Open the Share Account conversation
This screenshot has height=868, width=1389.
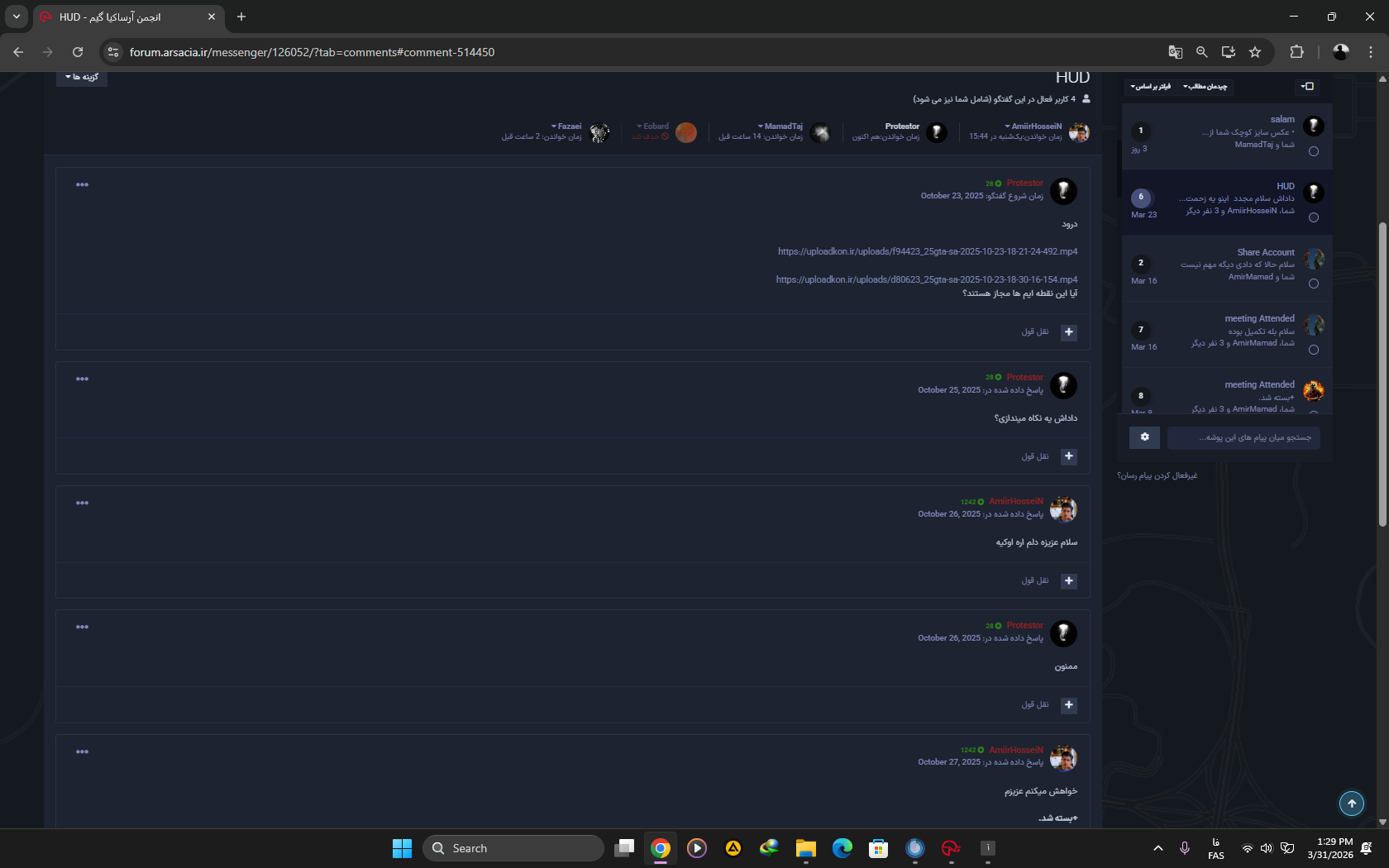tap(1227, 269)
